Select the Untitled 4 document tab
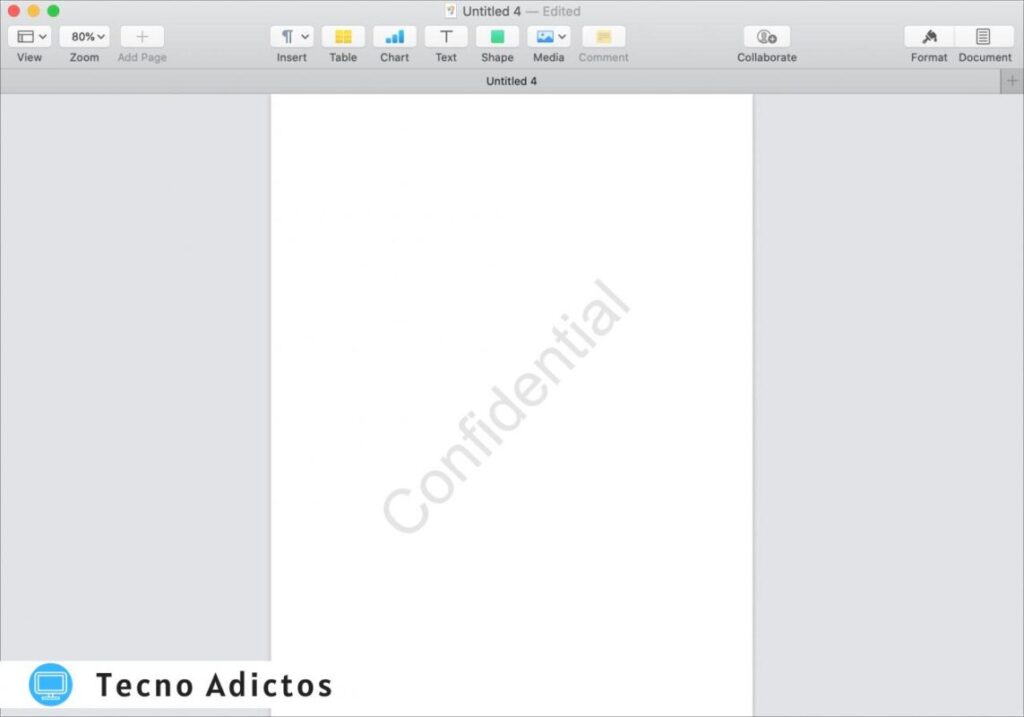 pos(511,81)
